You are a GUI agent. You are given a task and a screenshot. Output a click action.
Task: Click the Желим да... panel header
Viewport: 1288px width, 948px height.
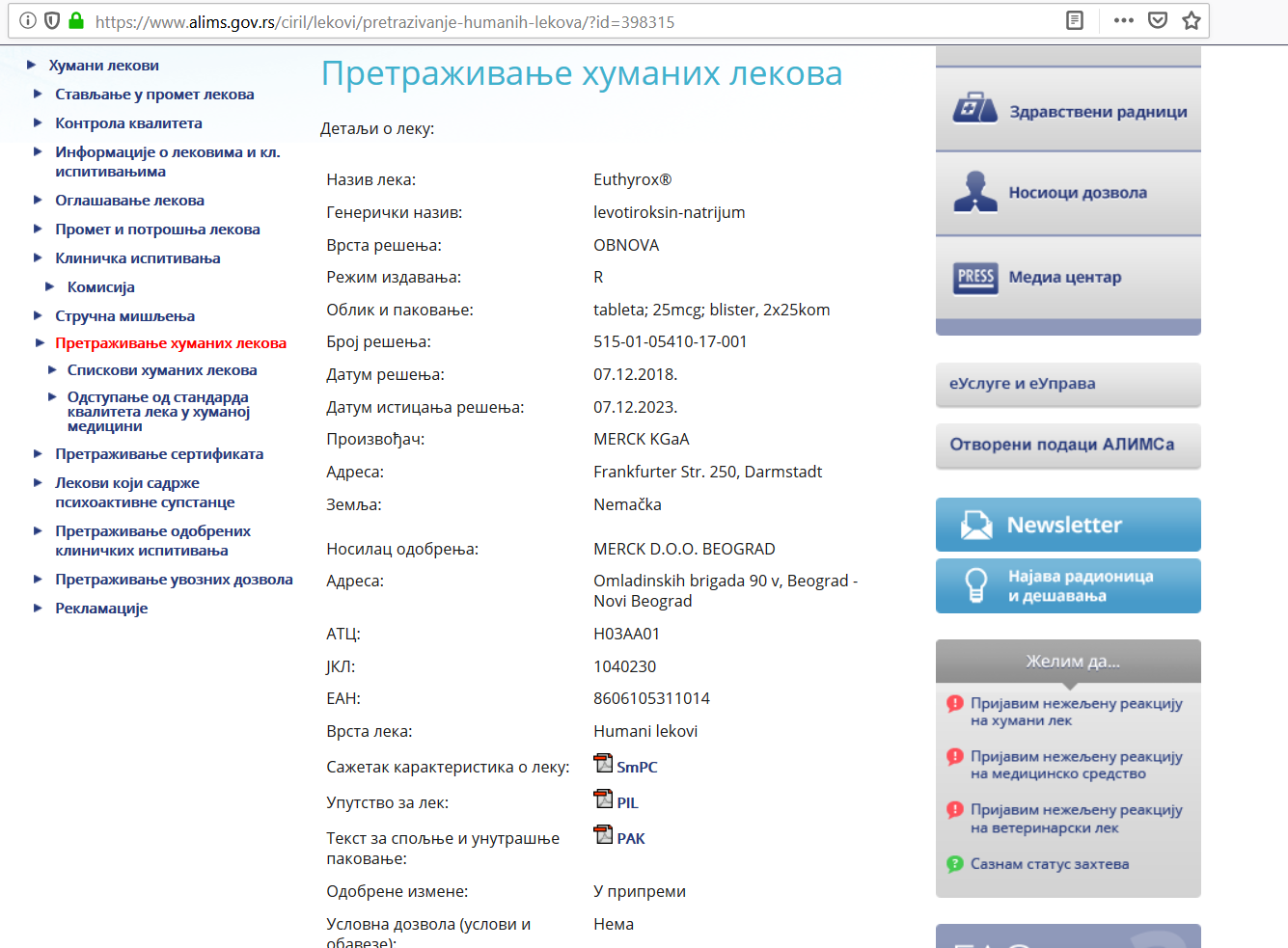point(1068,662)
